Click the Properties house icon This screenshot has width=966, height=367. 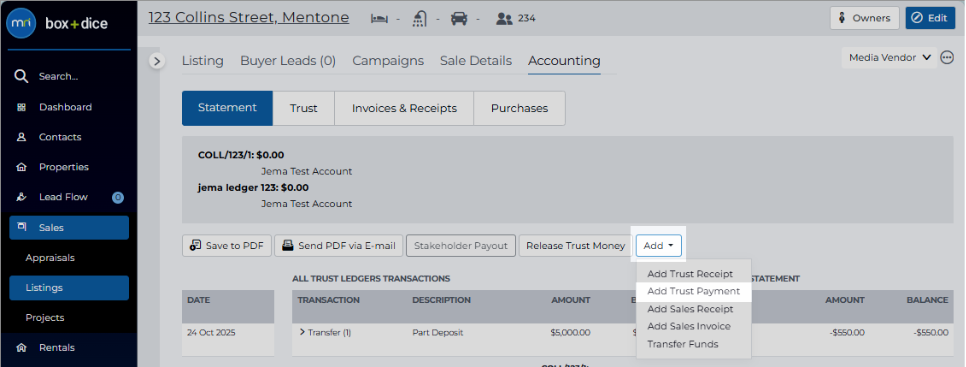point(22,167)
